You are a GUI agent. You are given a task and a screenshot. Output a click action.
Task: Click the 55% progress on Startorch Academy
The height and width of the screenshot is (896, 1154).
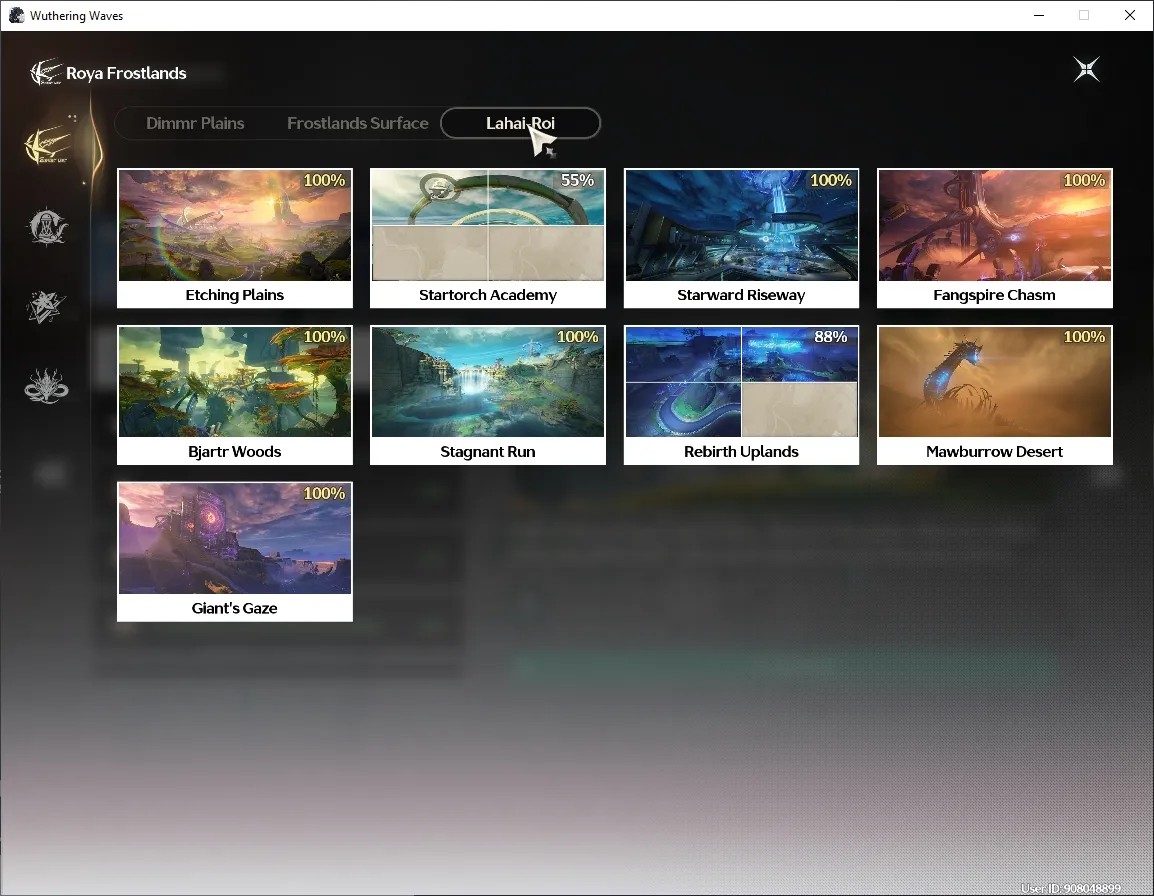tap(577, 180)
